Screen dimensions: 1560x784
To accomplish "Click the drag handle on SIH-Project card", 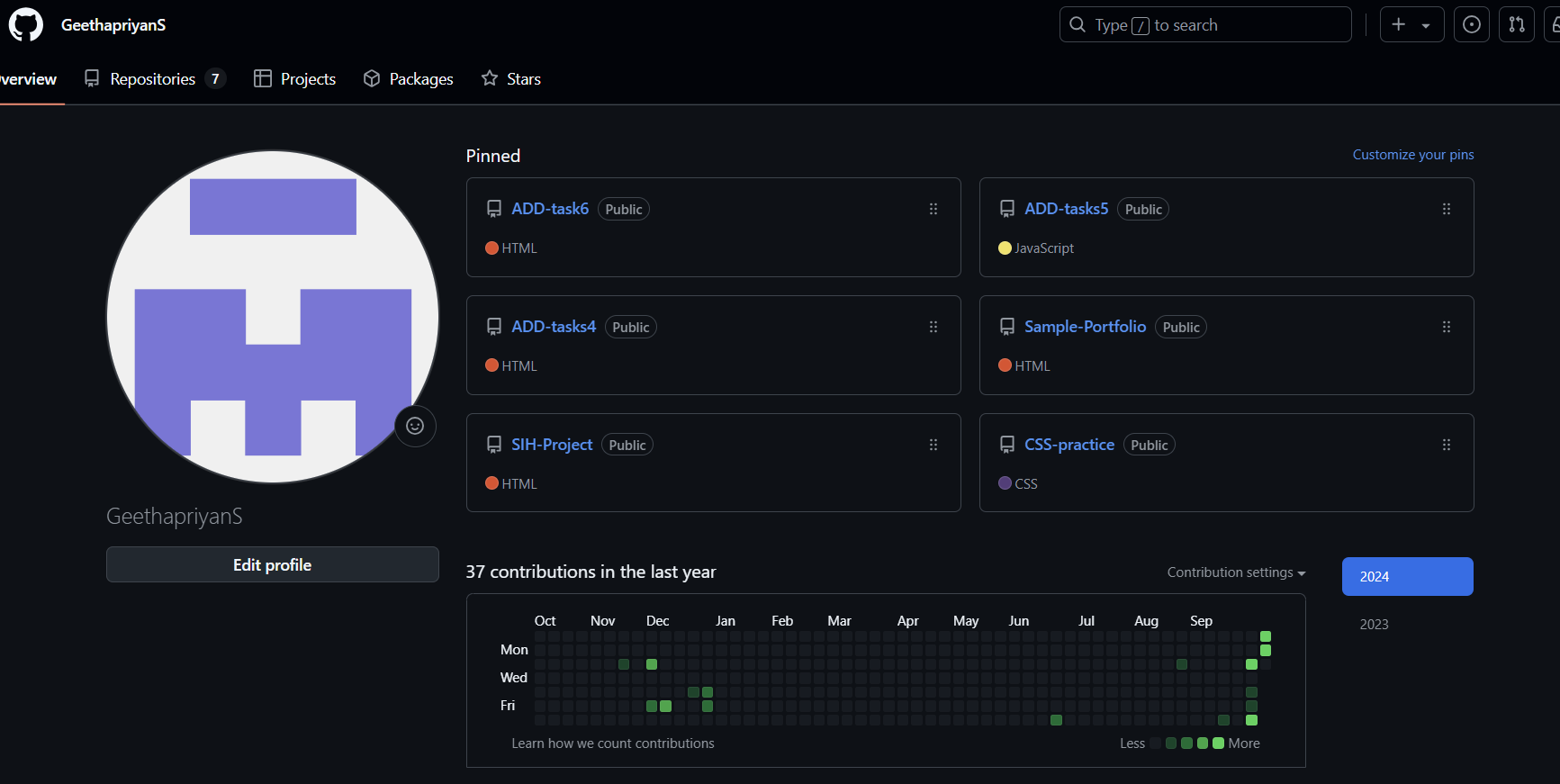I will point(933,445).
